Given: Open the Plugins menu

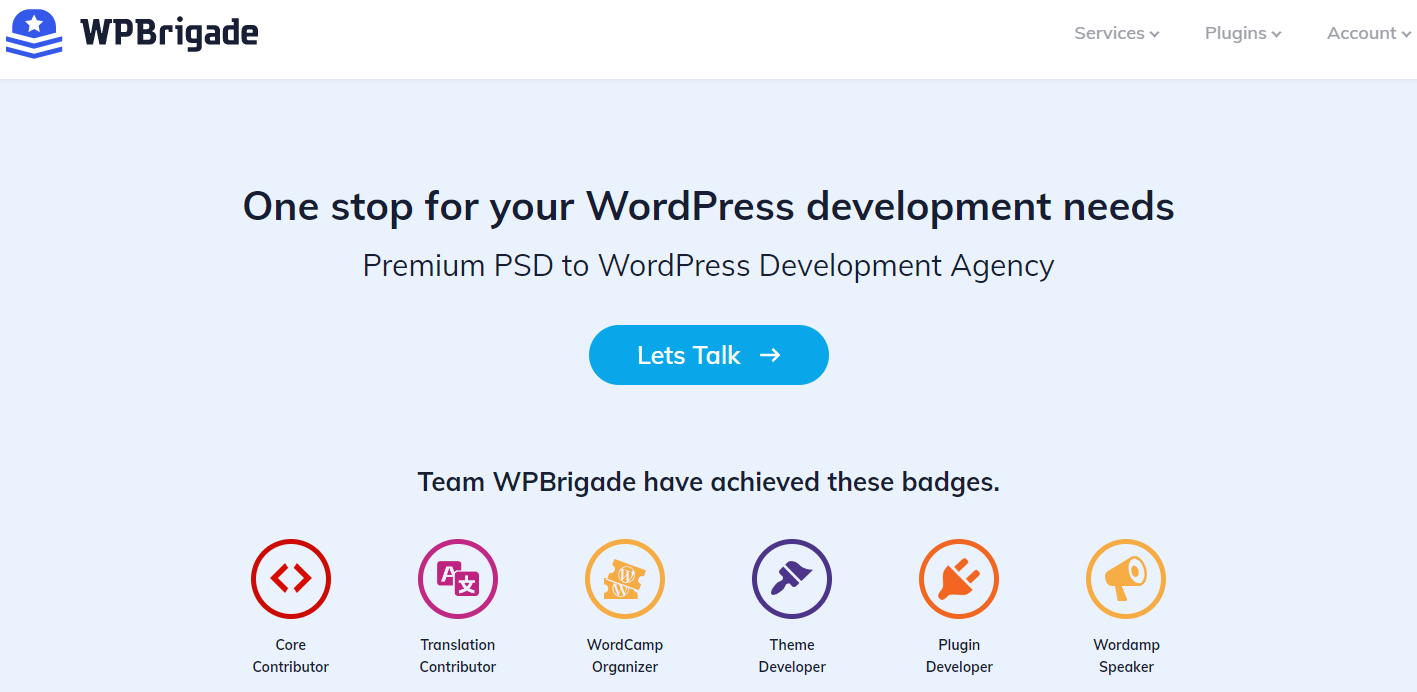Looking at the screenshot, I should 1243,33.
